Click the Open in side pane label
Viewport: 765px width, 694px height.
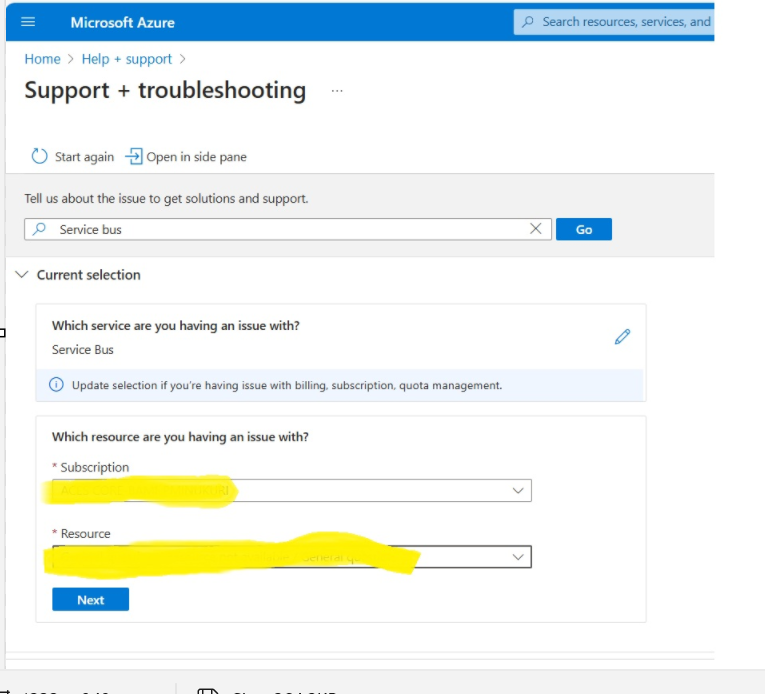click(197, 157)
